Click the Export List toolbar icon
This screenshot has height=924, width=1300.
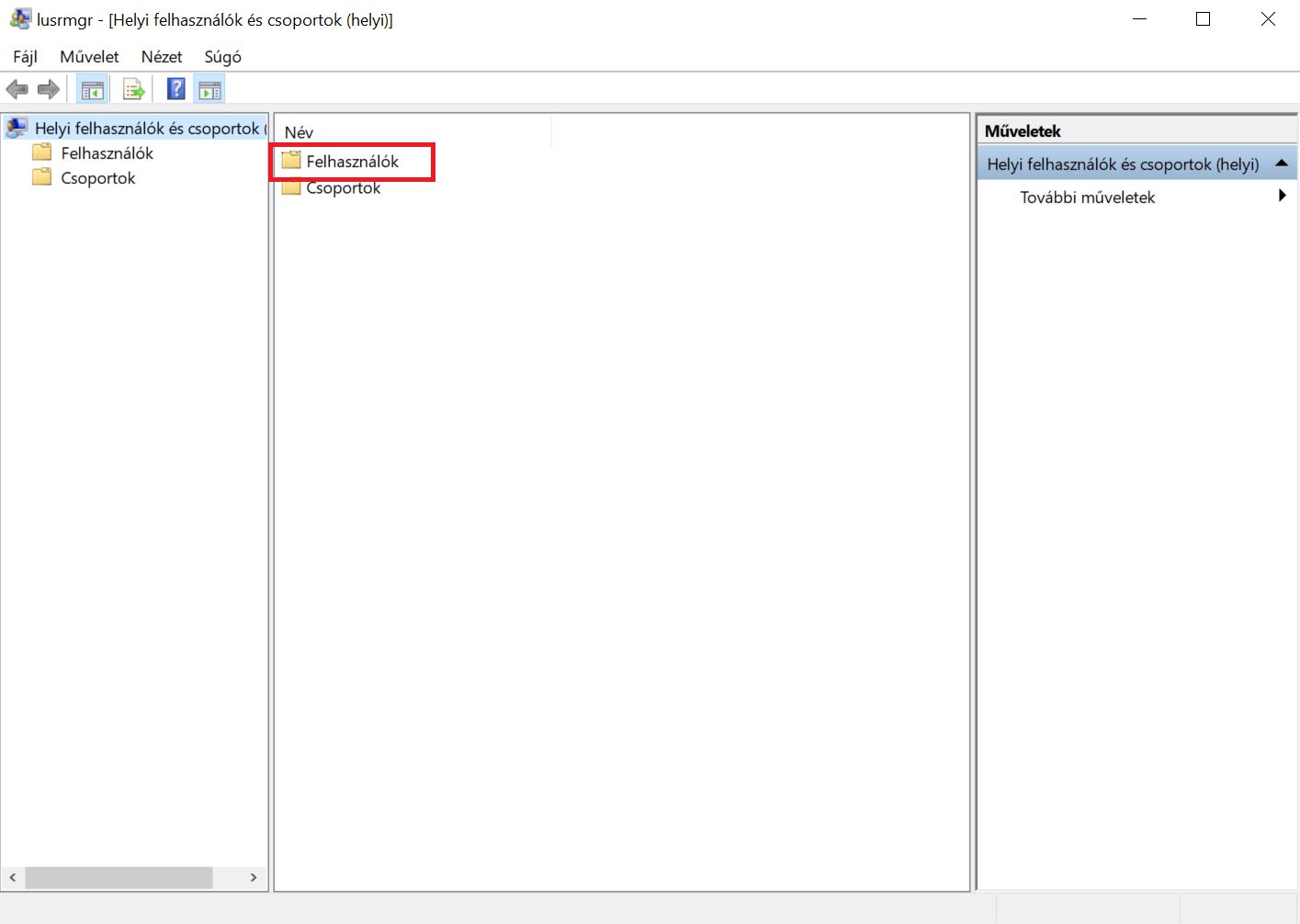tap(134, 90)
